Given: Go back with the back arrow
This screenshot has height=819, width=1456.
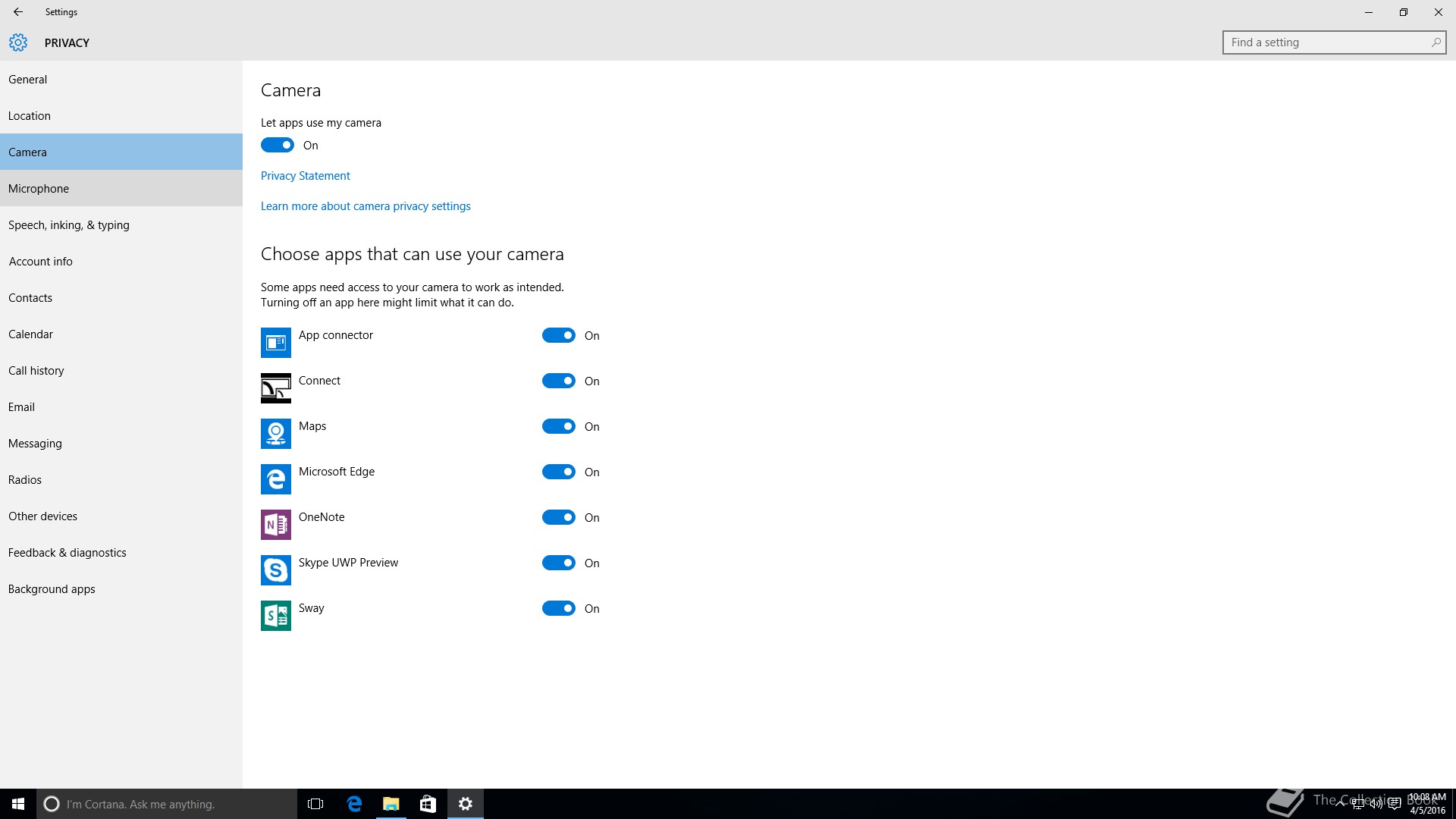Looking at the screenshot, I should pos(18,12).
